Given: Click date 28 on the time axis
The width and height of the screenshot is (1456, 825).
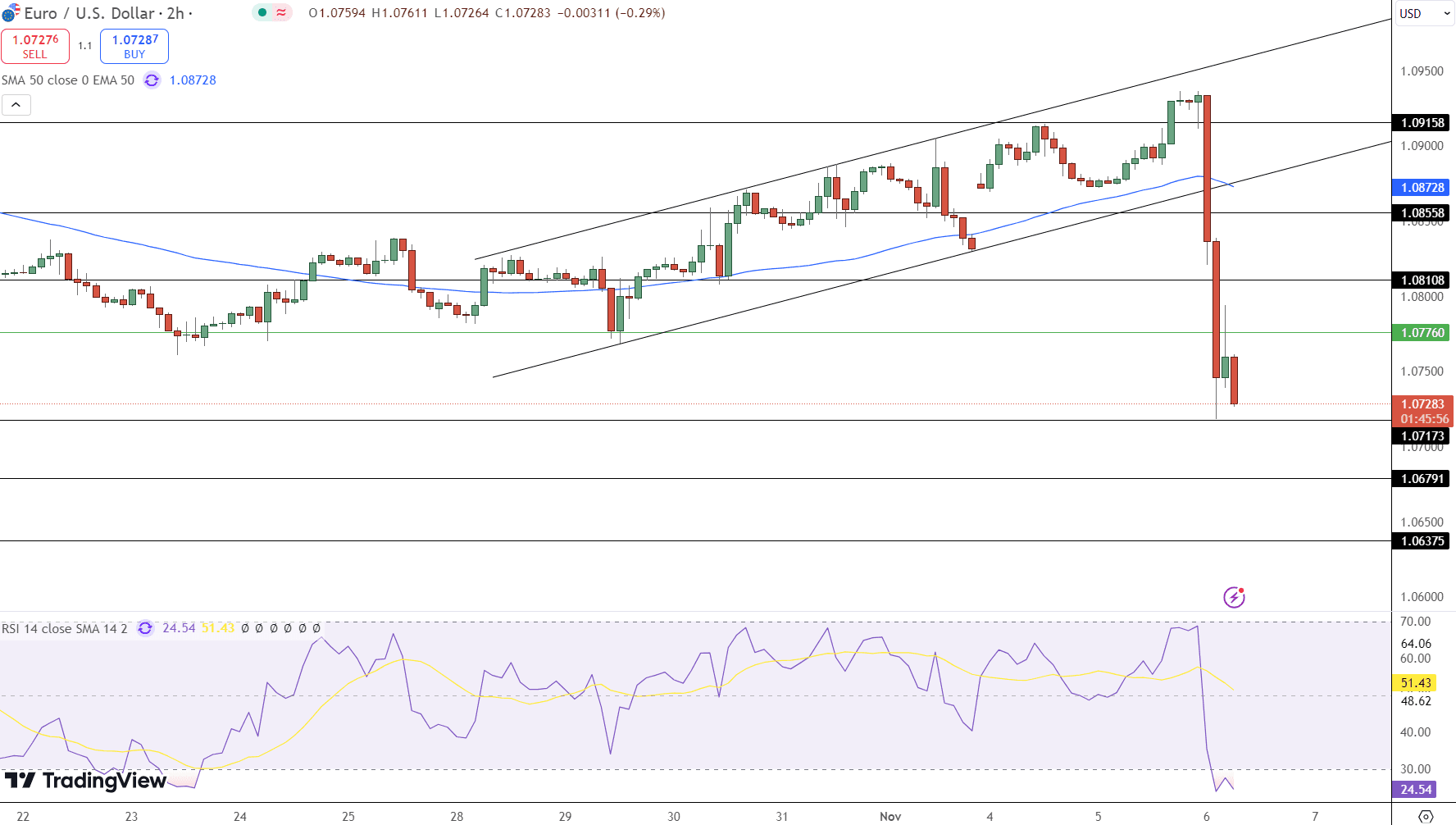Looking at the screenshot, I should (457, 816).
